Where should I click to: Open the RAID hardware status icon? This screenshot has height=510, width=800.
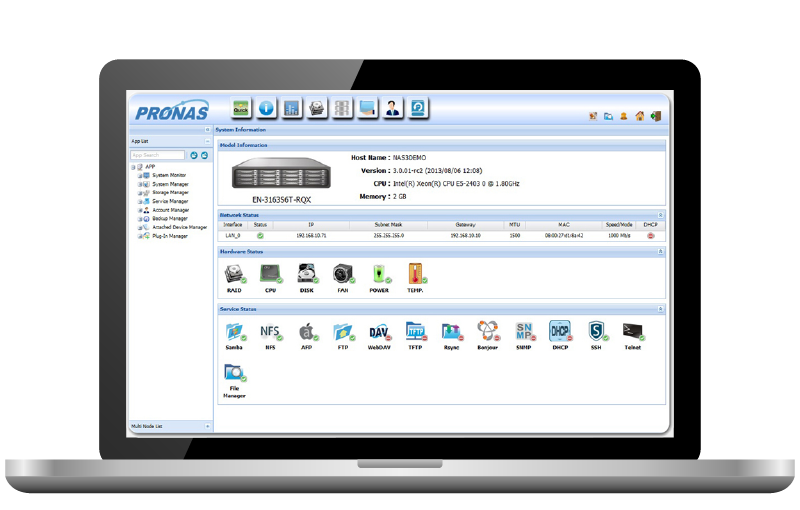234,273
